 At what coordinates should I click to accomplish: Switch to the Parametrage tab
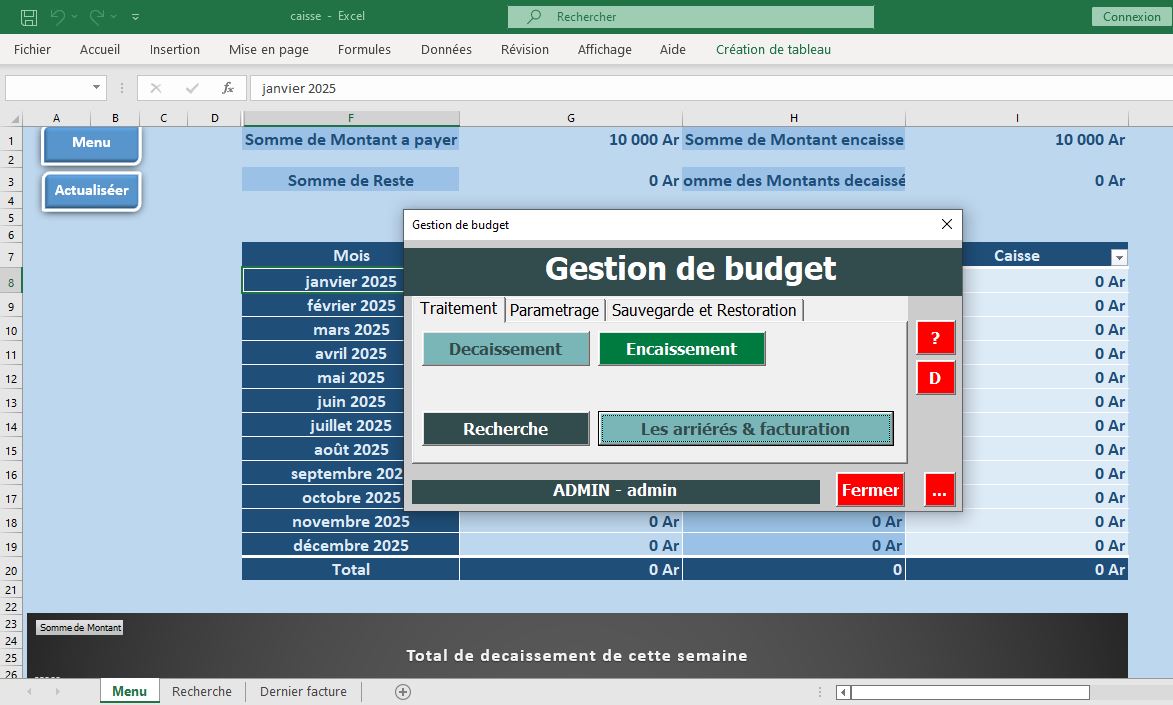(554, 310)
